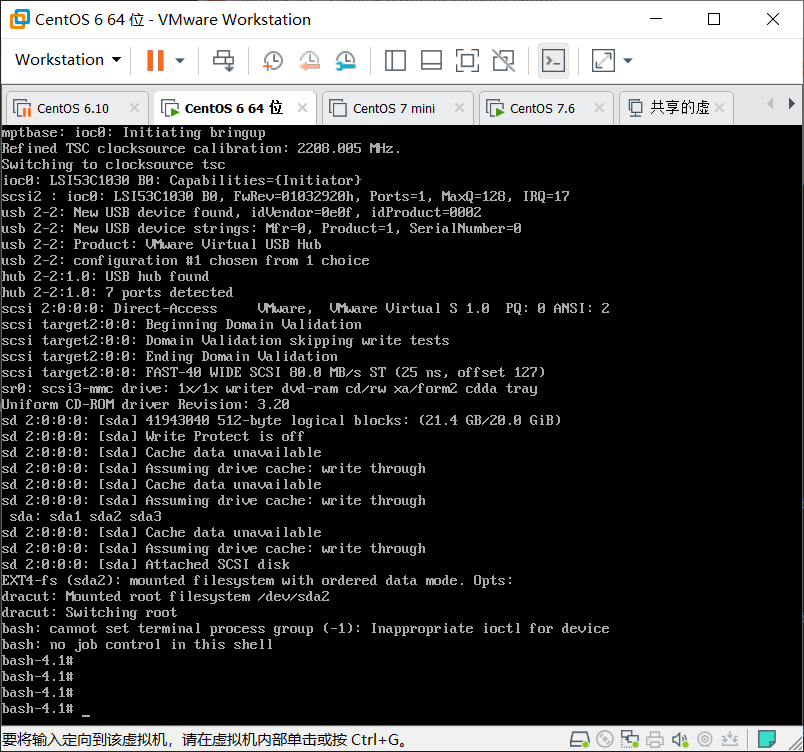Viewport: 804px width, 752px height.
Task: Click the 'dracut: Switching root' line
Action: coord(89,613)
